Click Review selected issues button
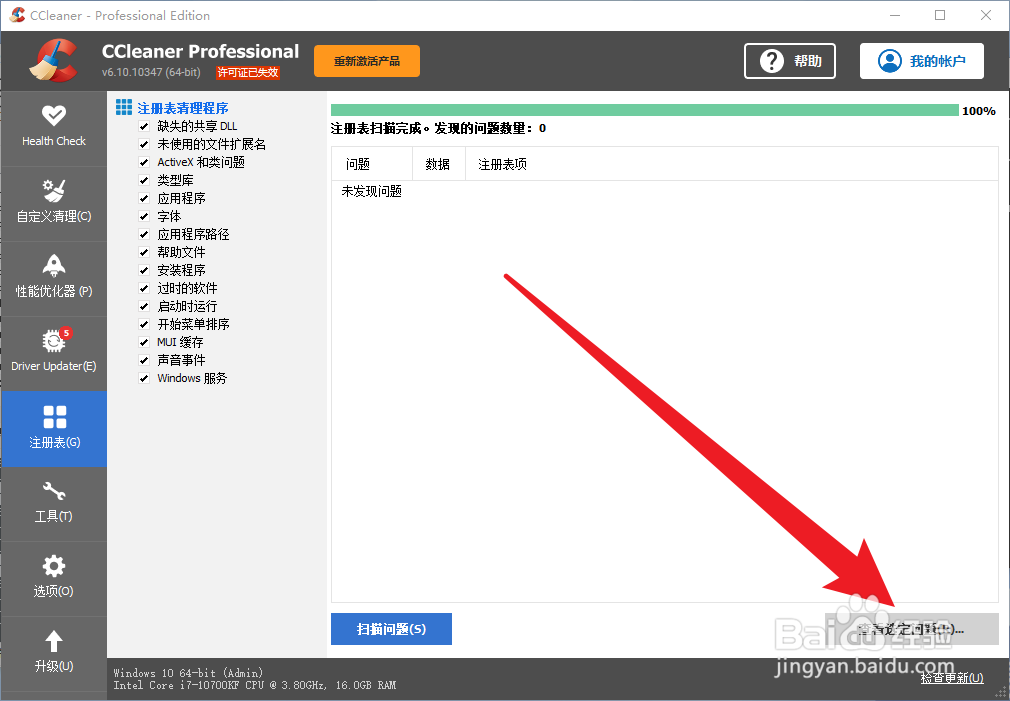The width and height of the screenshot is (1010, 701). tap(911, 629)
